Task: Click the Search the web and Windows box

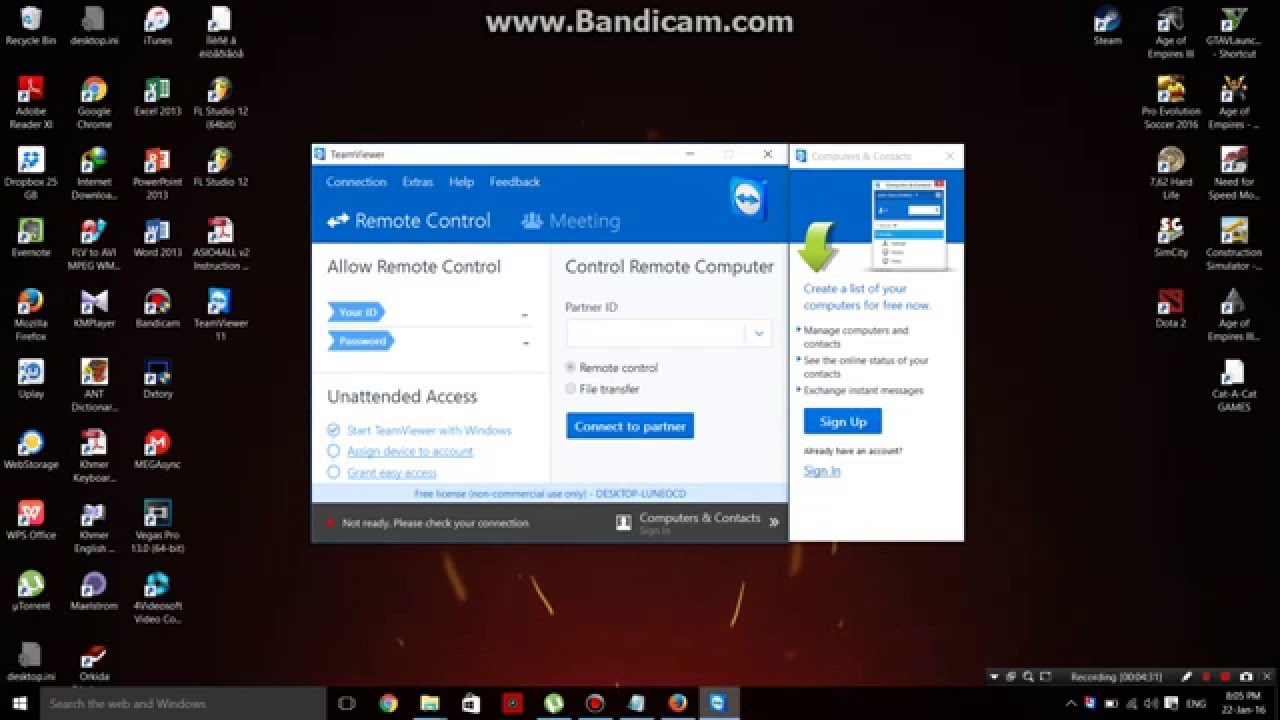Action: [183, 703]
